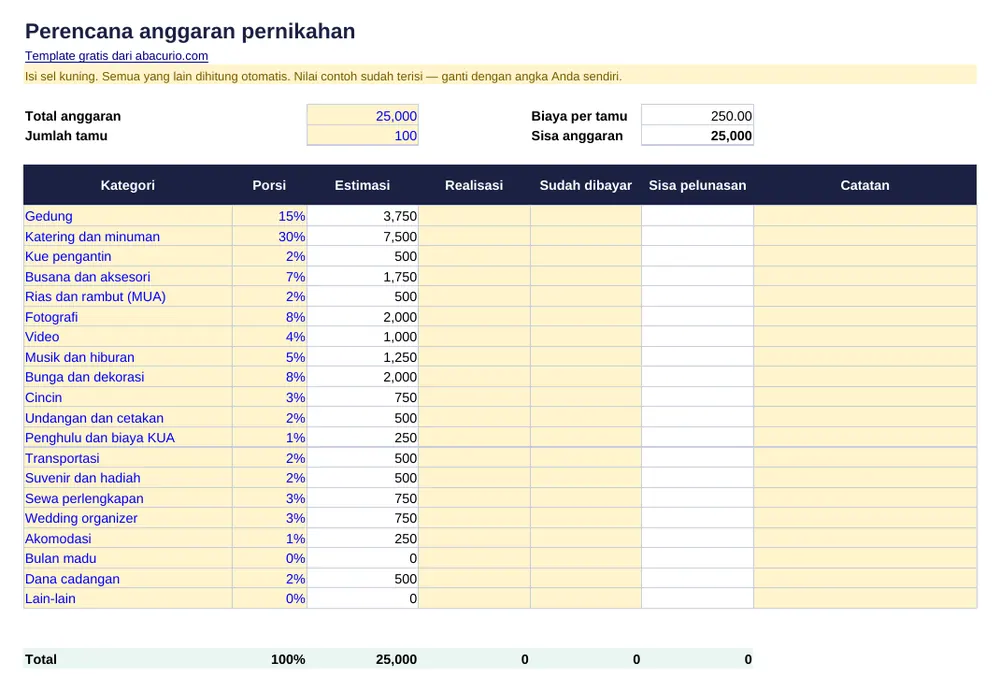Click the Catatan column header

point(865,185)
